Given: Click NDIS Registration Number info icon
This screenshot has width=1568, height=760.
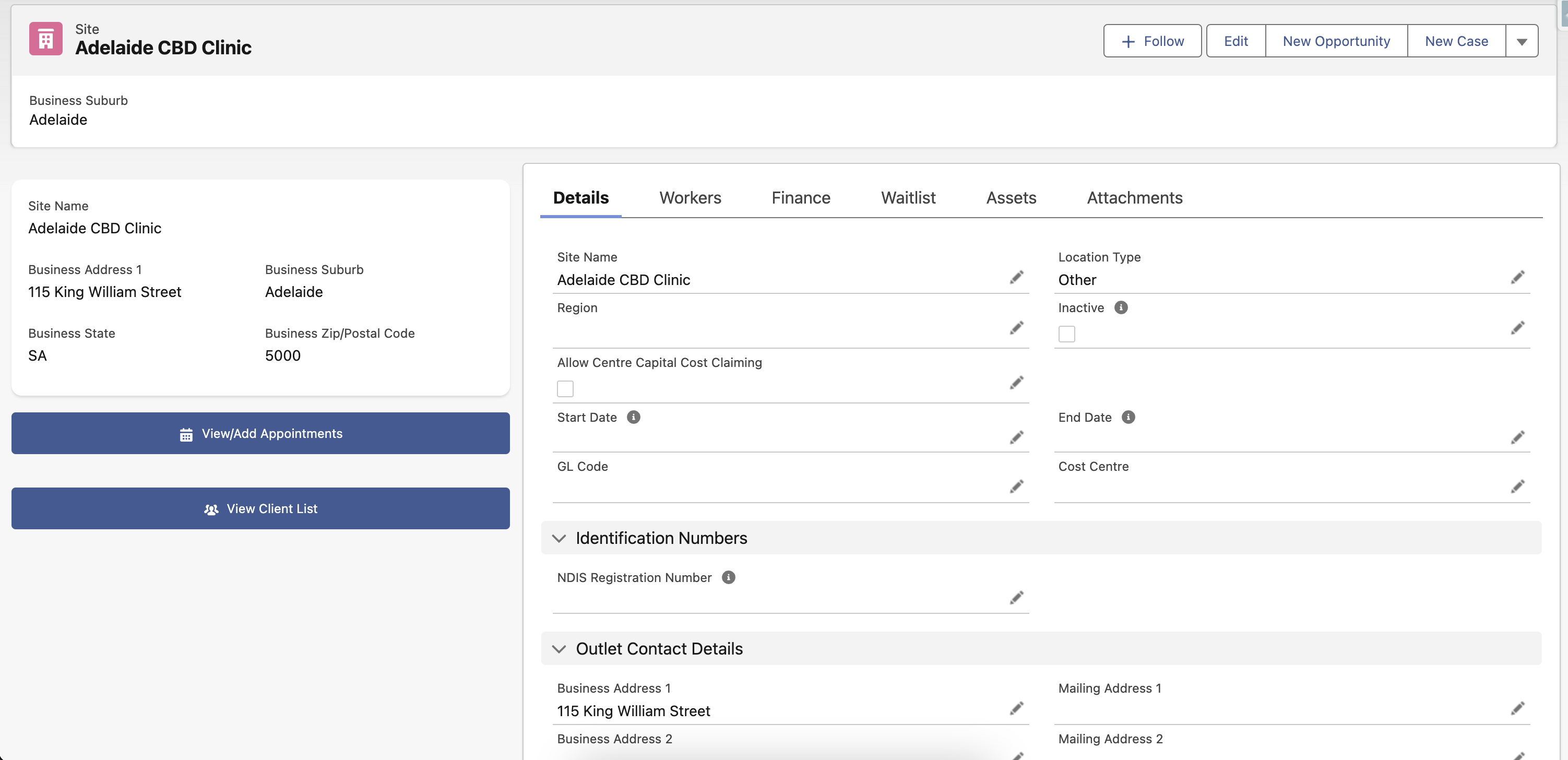Looking at the screenshot, I should [728, 577].
